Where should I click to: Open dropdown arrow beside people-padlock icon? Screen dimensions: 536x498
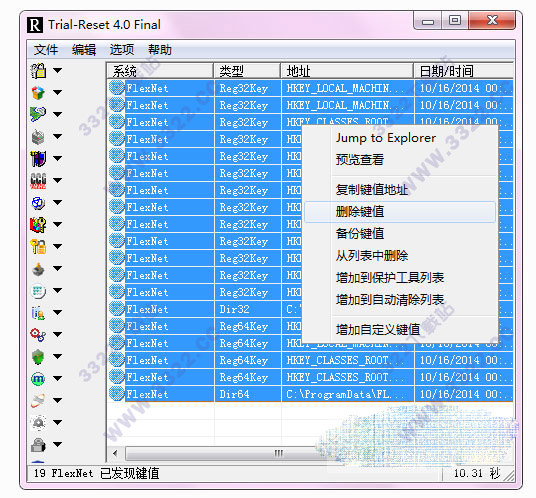pyautogui.click(x=57, y=70)
